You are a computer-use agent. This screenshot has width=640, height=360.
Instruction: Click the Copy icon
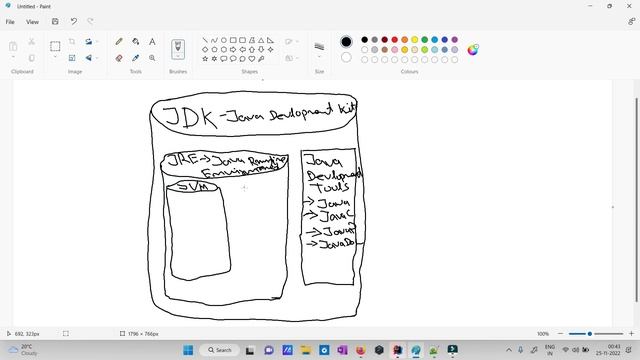click(31, 58)
